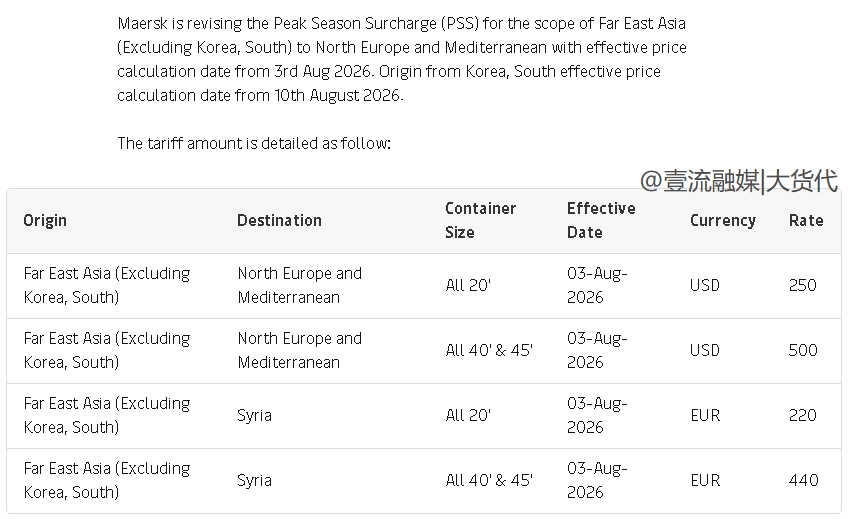The image size is (848, 519).
Task: Select the rate value 500
Action: [x=803, y=350]
